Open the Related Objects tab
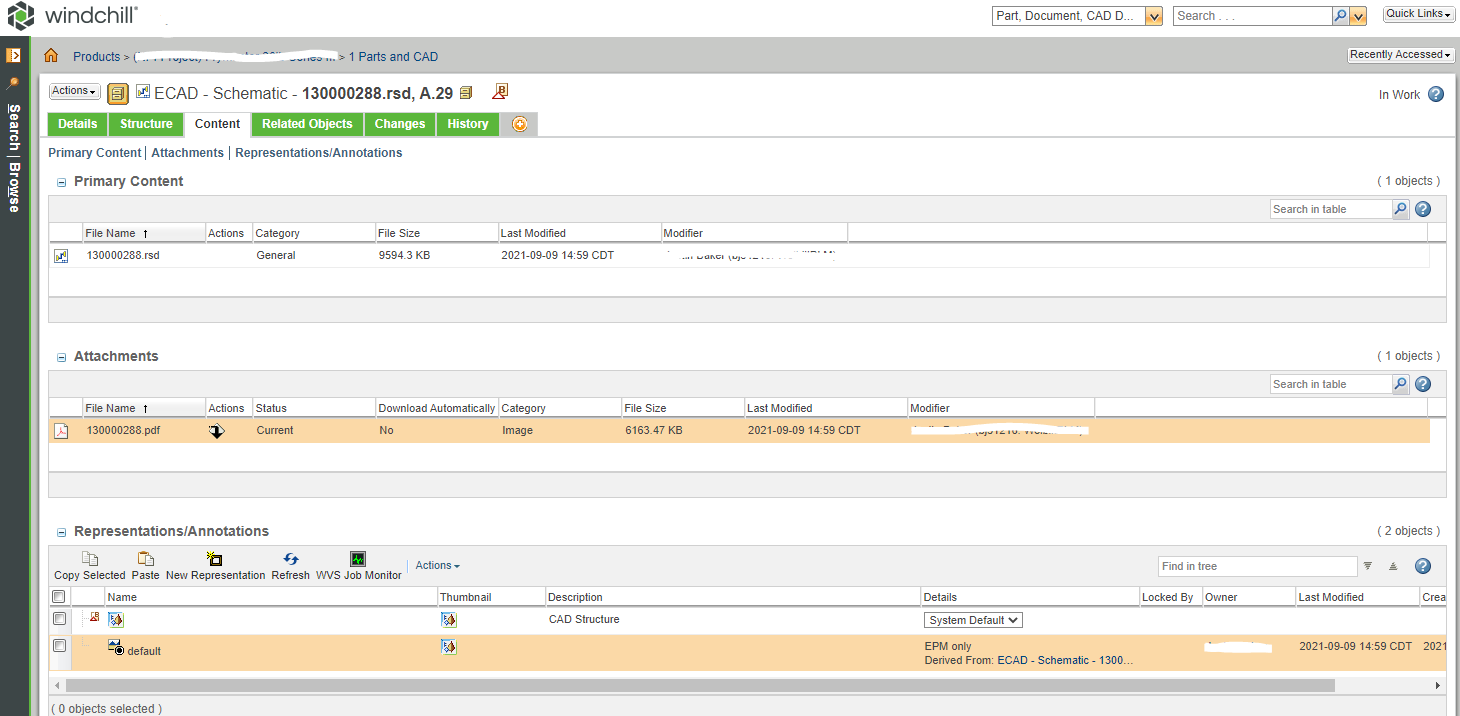 point(306,124)
